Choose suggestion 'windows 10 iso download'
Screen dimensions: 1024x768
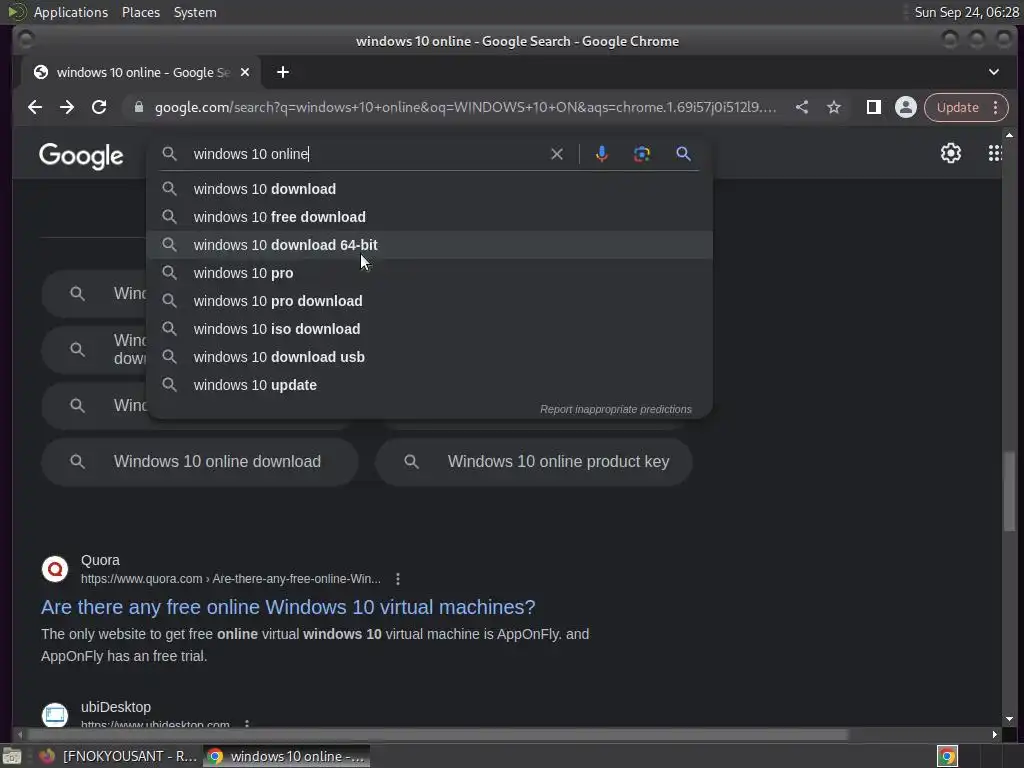pos(430,329)
